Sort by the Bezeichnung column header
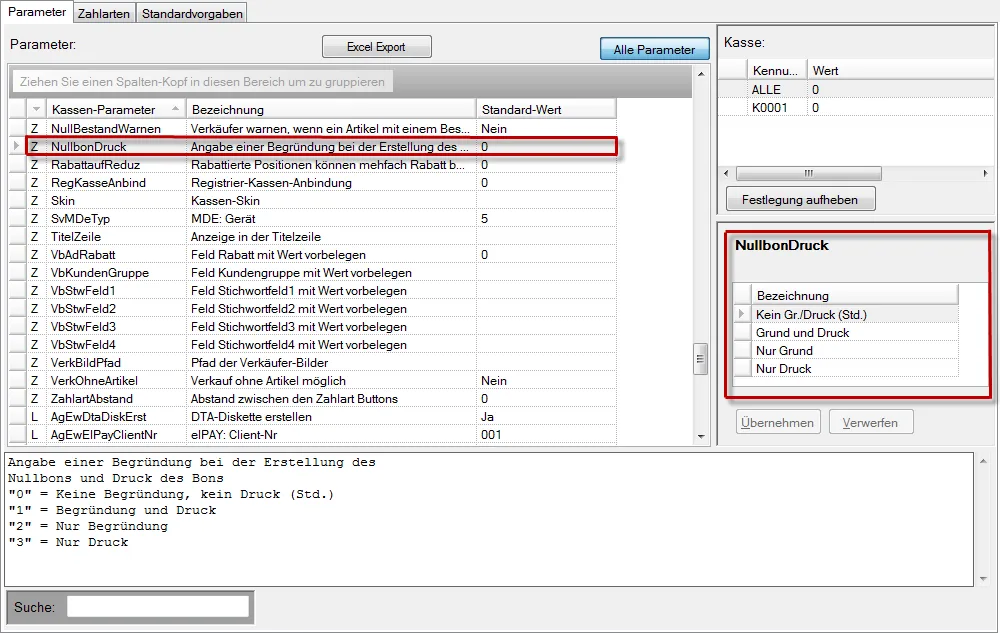The width and height of the screenshot is (1000, 634). tap(330, 109)
